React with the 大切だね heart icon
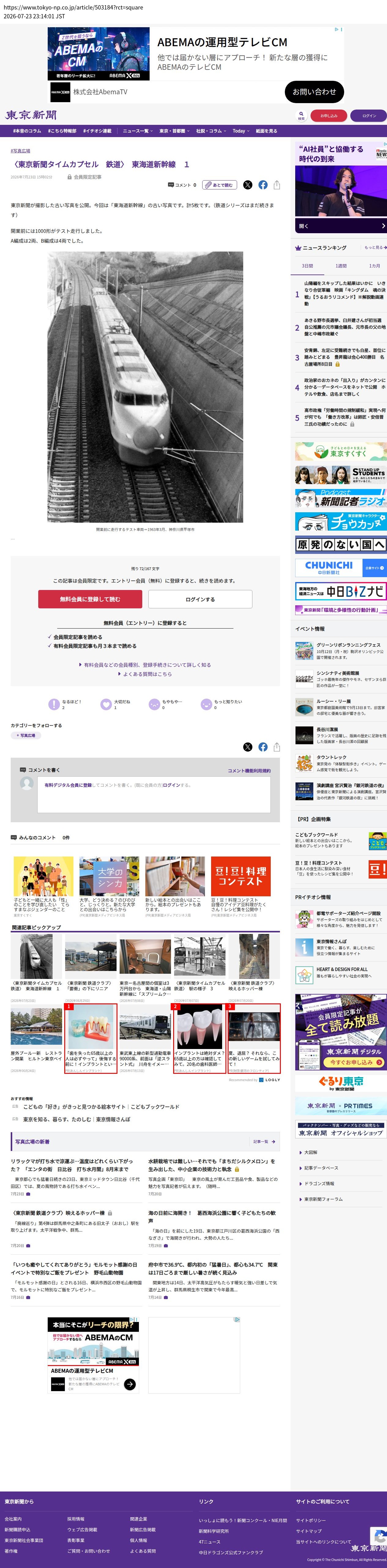 pos(106,704)
